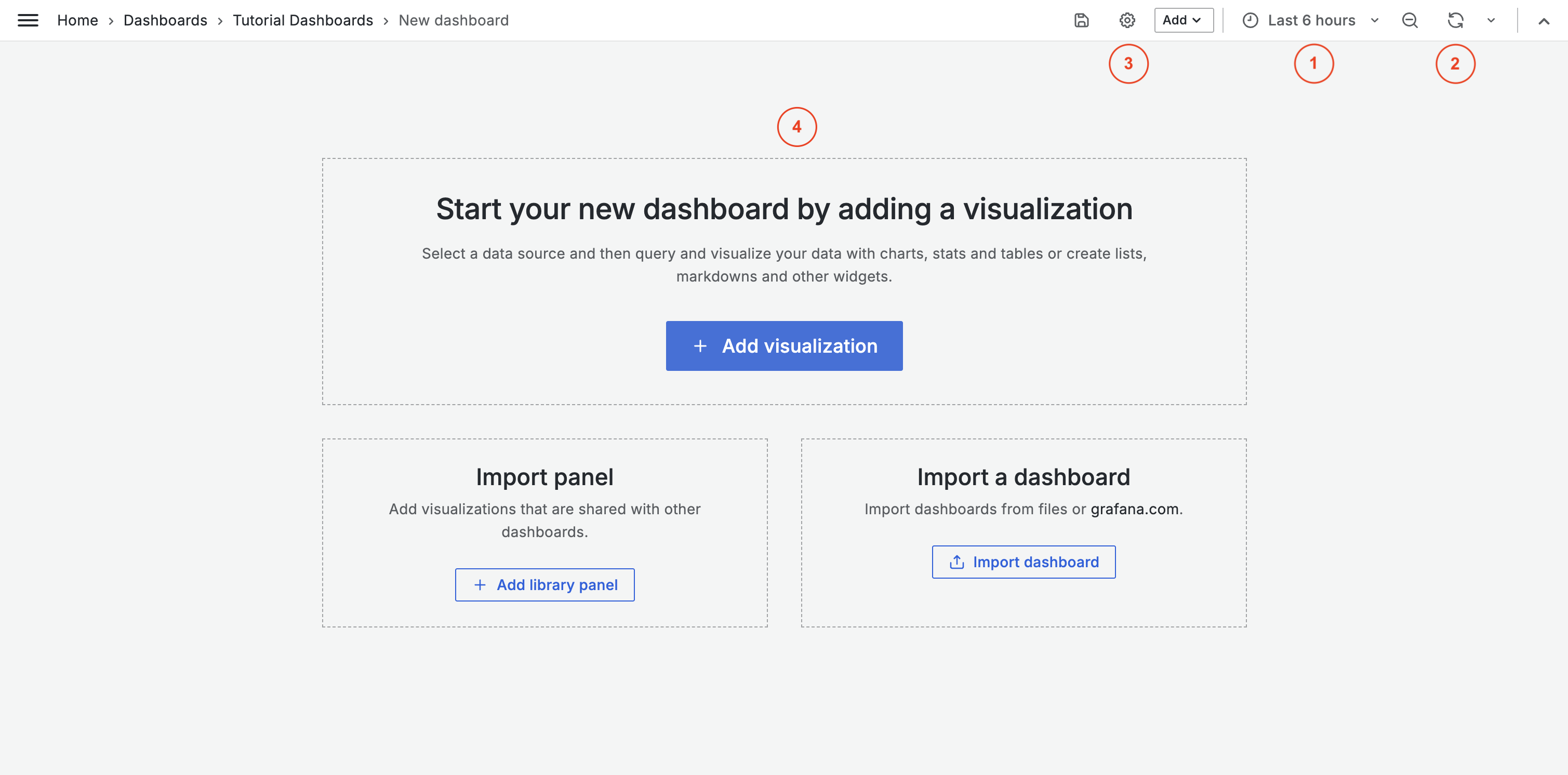Image resolution: width=1568 pixels, height=775 pixels.
Task: Click the plus icon on Add library panel
Action: pyautogui.click(x=480, y=584)
